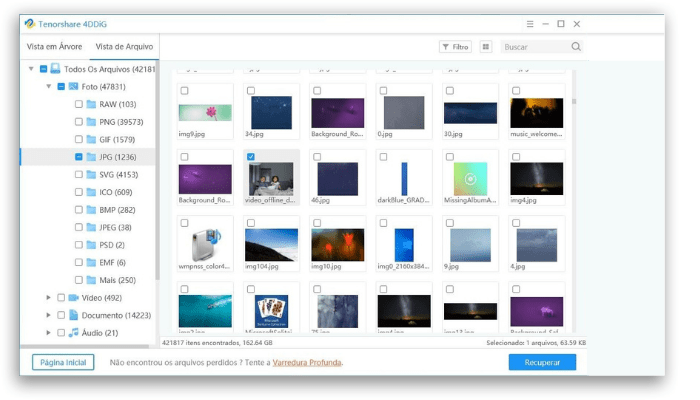Screen dimensions: 700x400
Task: Select the darkBlue_GRAD thumbnail
Action: click(x=404, y=179)
